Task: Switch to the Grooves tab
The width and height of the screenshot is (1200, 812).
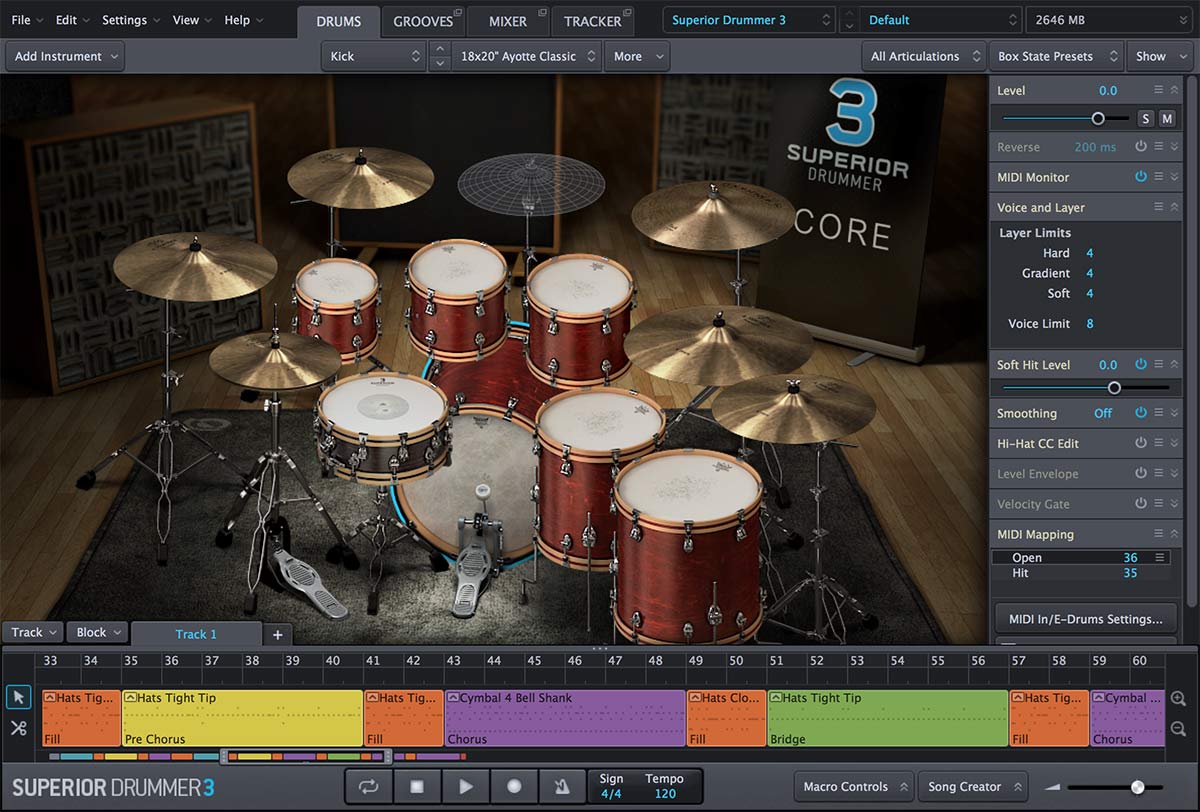Action: (x=423, y=21)
